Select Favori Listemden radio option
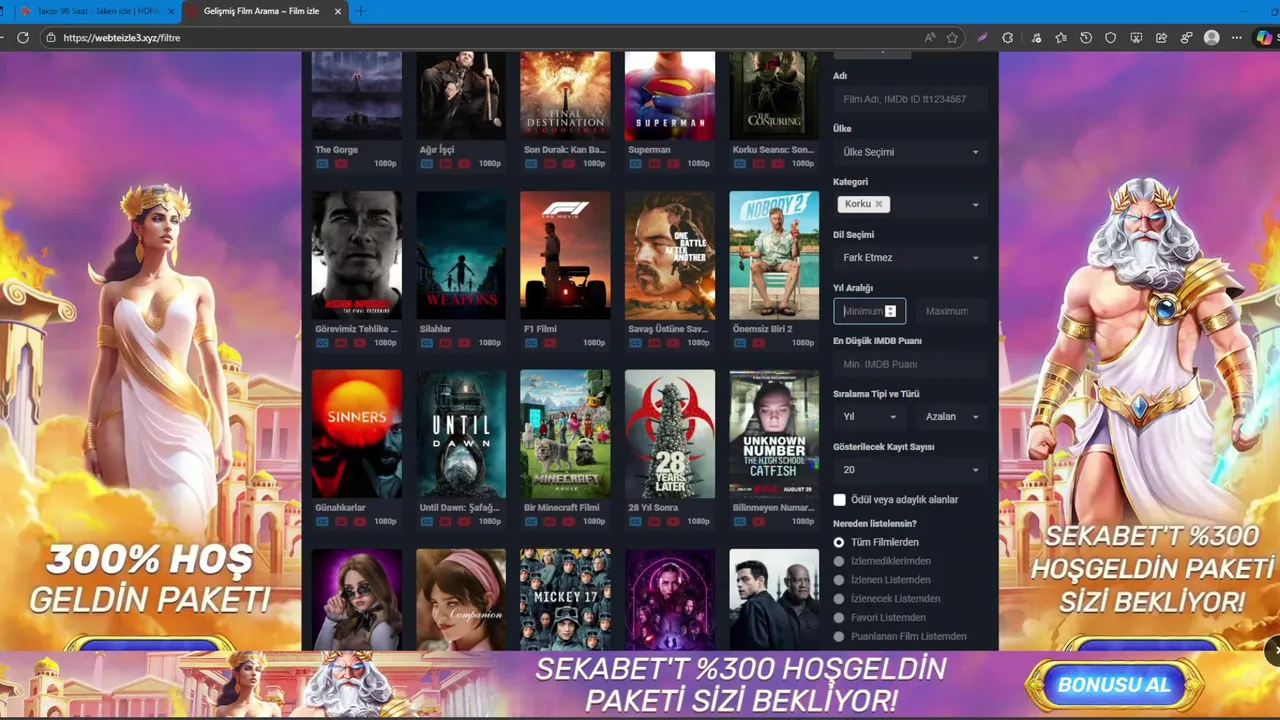This screenshot has height=720, width=1280. point(839,617)
